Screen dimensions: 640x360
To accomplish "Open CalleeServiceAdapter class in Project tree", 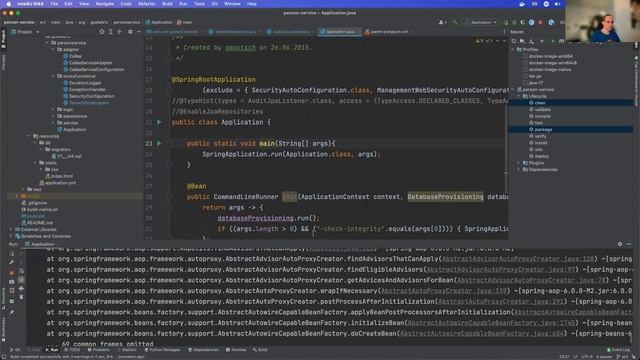I will click(x=87, y=63).
